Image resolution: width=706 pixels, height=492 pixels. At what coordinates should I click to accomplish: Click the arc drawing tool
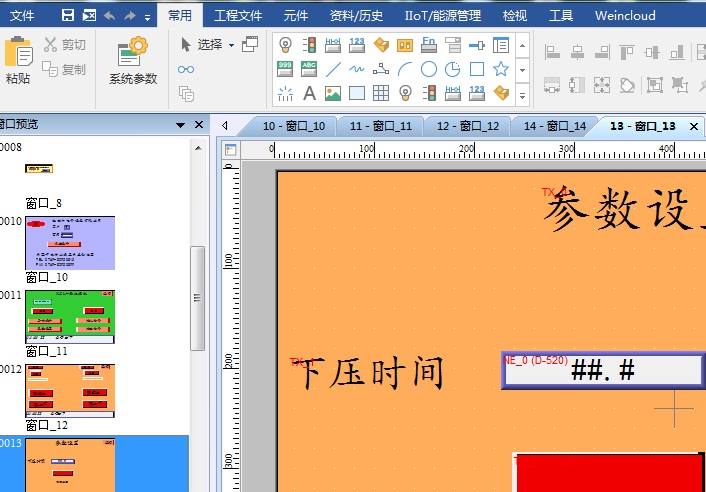(x=405, y=69)
